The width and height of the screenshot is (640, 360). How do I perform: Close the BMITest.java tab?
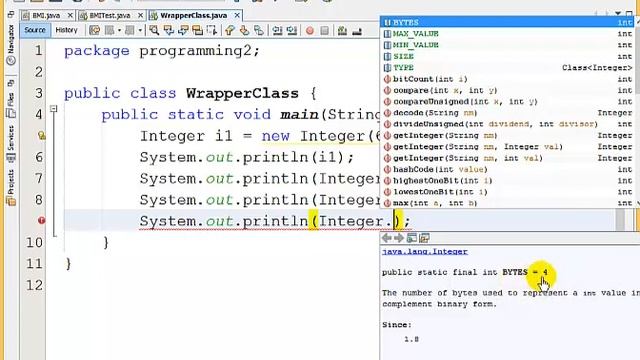[140, 16]
